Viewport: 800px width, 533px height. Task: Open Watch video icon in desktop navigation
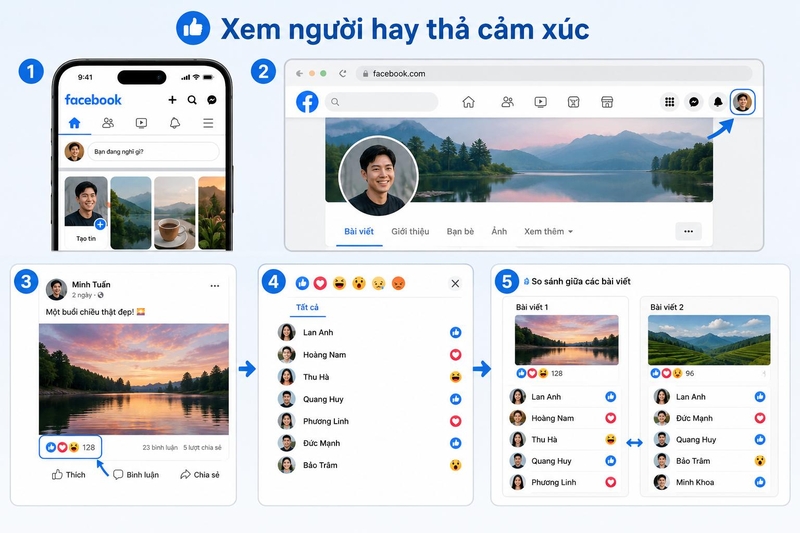click(x=540, y=102)
